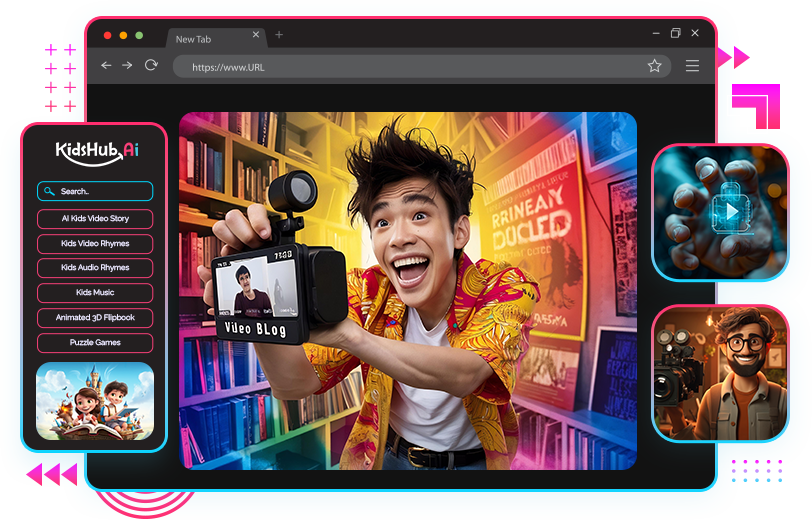The height and width of the screenshot is (520, 812).
Task: Close the browser window with the X
Action: [695, 33]
